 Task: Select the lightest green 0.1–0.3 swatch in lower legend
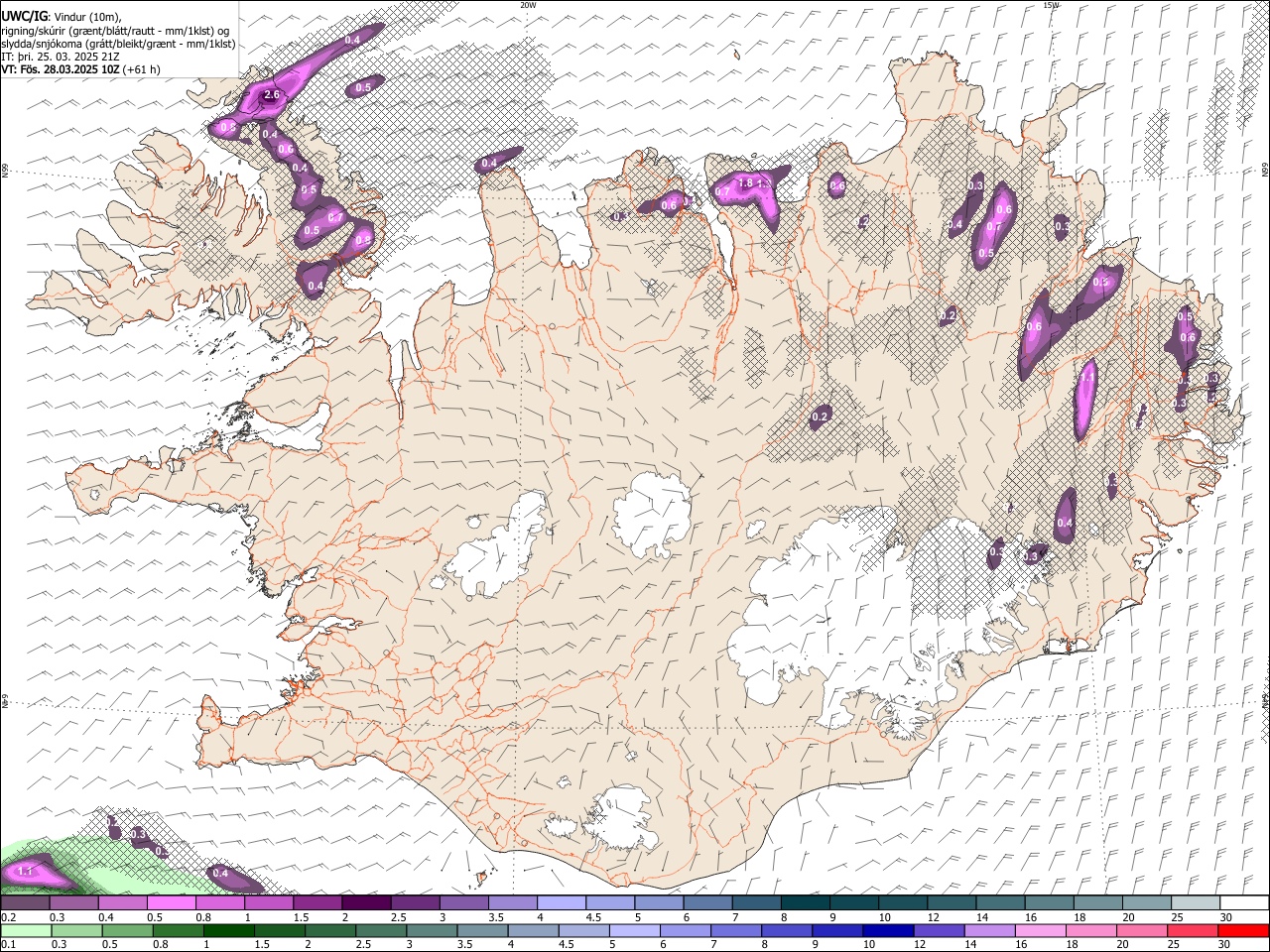tap(26, 930)
